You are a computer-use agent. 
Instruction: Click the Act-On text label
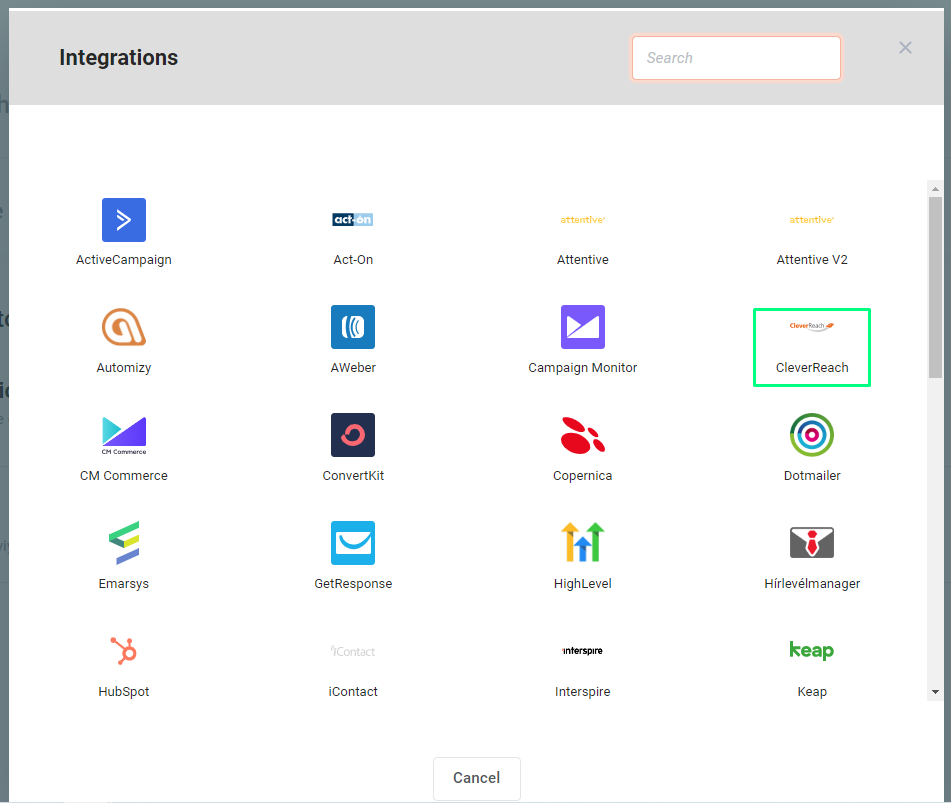point(353,260)
